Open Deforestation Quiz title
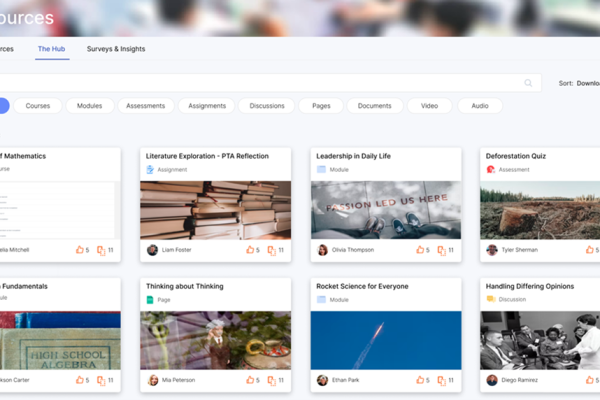 point(515,156)
